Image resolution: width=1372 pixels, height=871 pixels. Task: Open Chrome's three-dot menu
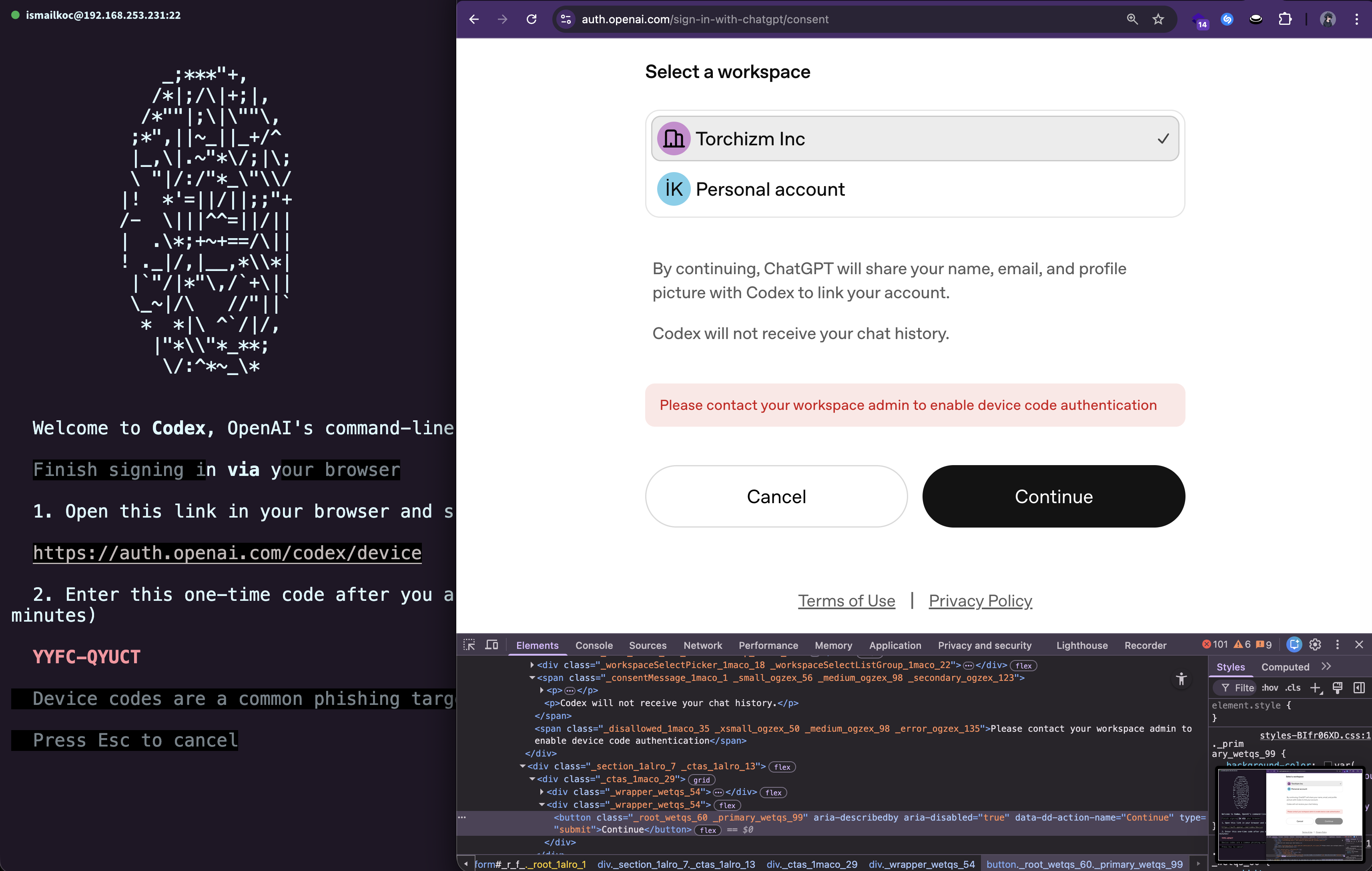click(1357, 19)
